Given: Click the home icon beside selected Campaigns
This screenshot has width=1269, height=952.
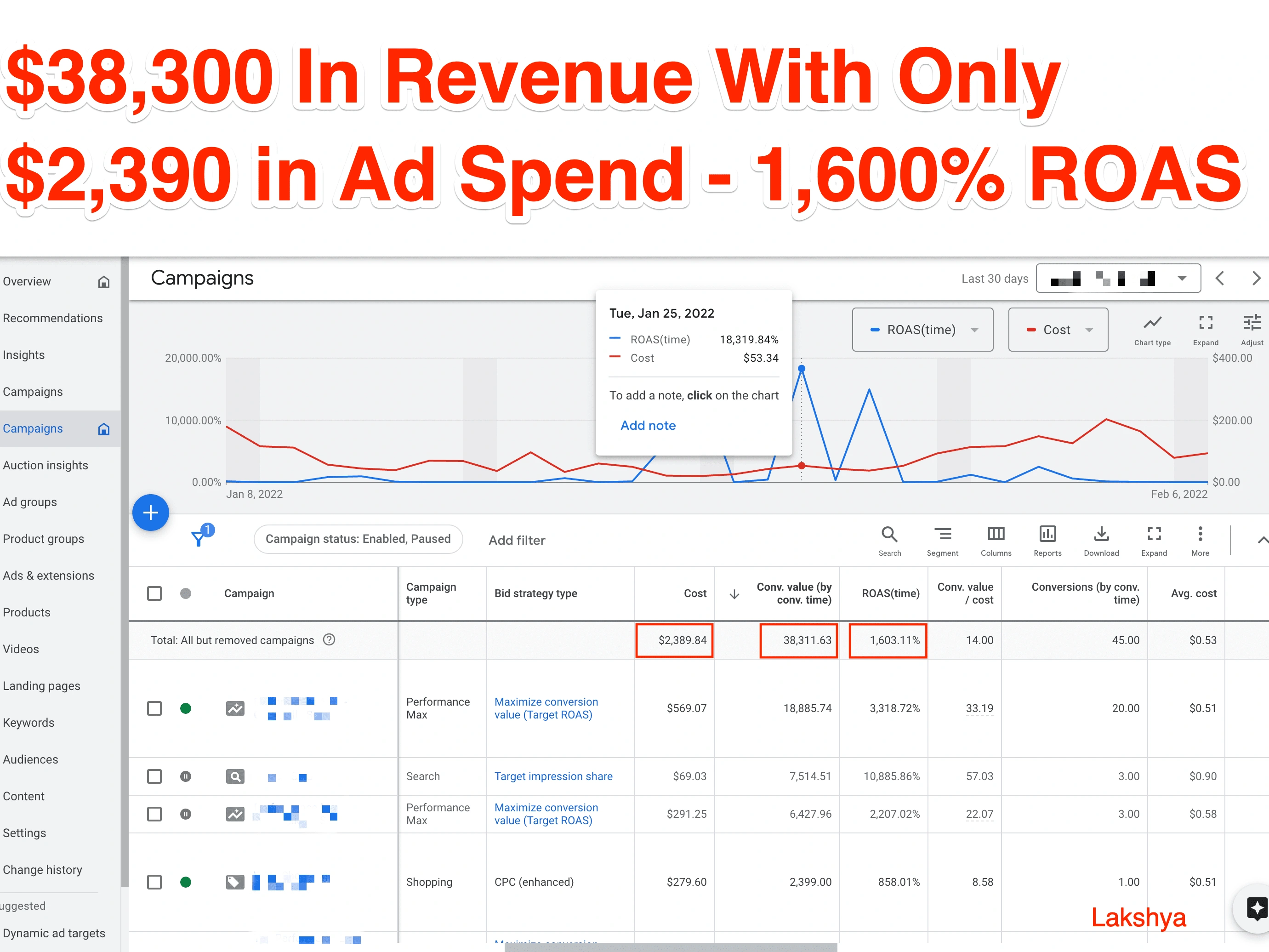Looking at the screenshot, I should pyautogui.click(x=104, y=429).
